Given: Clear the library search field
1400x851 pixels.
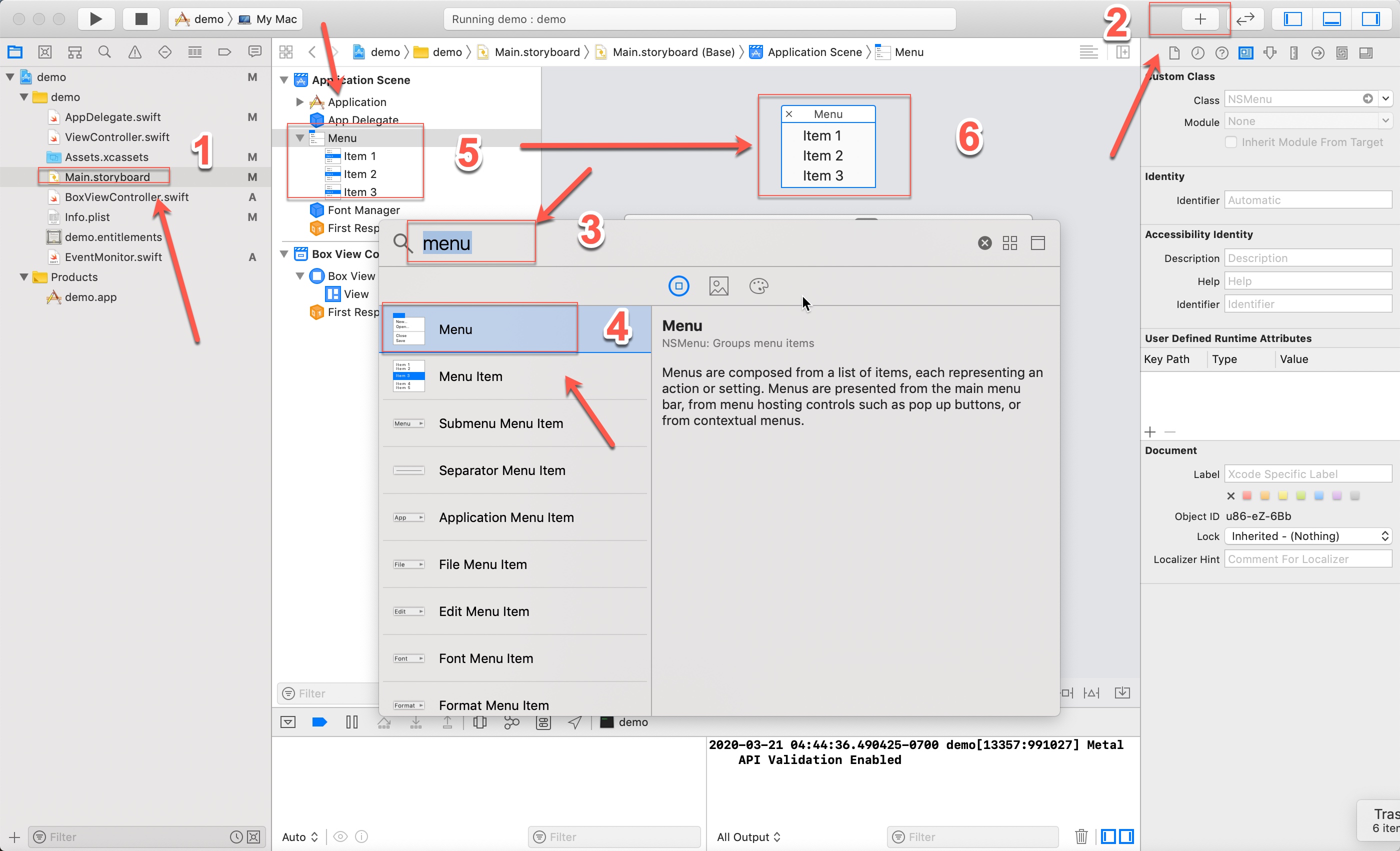Looking at the screenshot, I should click(984, 243).
